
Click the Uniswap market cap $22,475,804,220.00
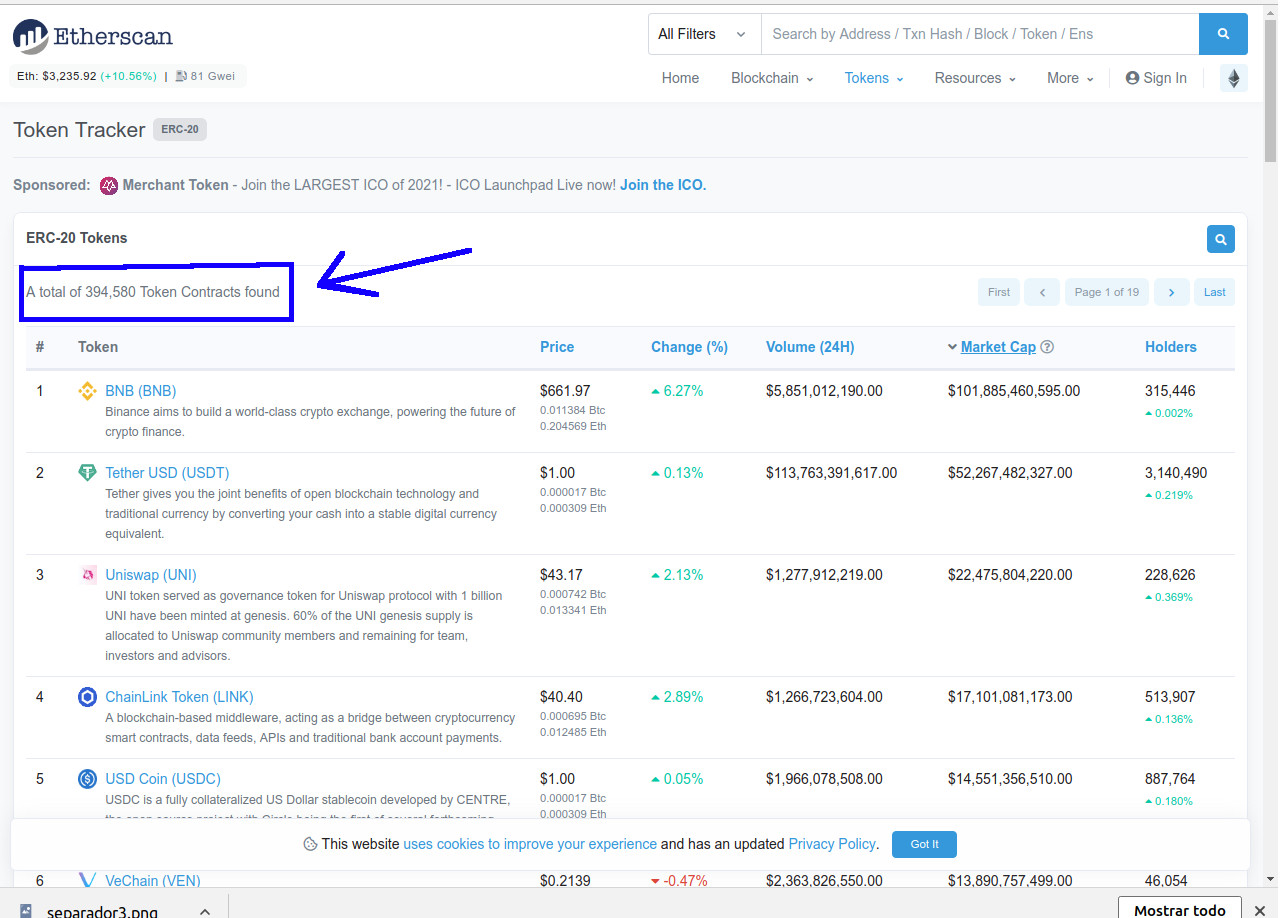[1010, 575]
